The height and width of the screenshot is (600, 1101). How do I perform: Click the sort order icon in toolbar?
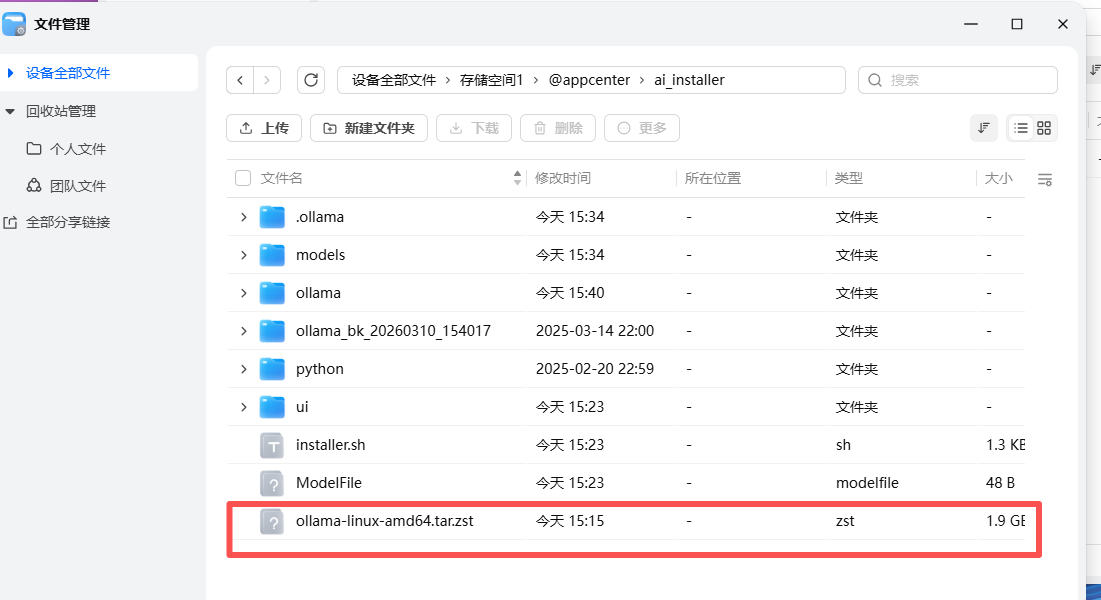pyautogui.click(x=984, y=128)
